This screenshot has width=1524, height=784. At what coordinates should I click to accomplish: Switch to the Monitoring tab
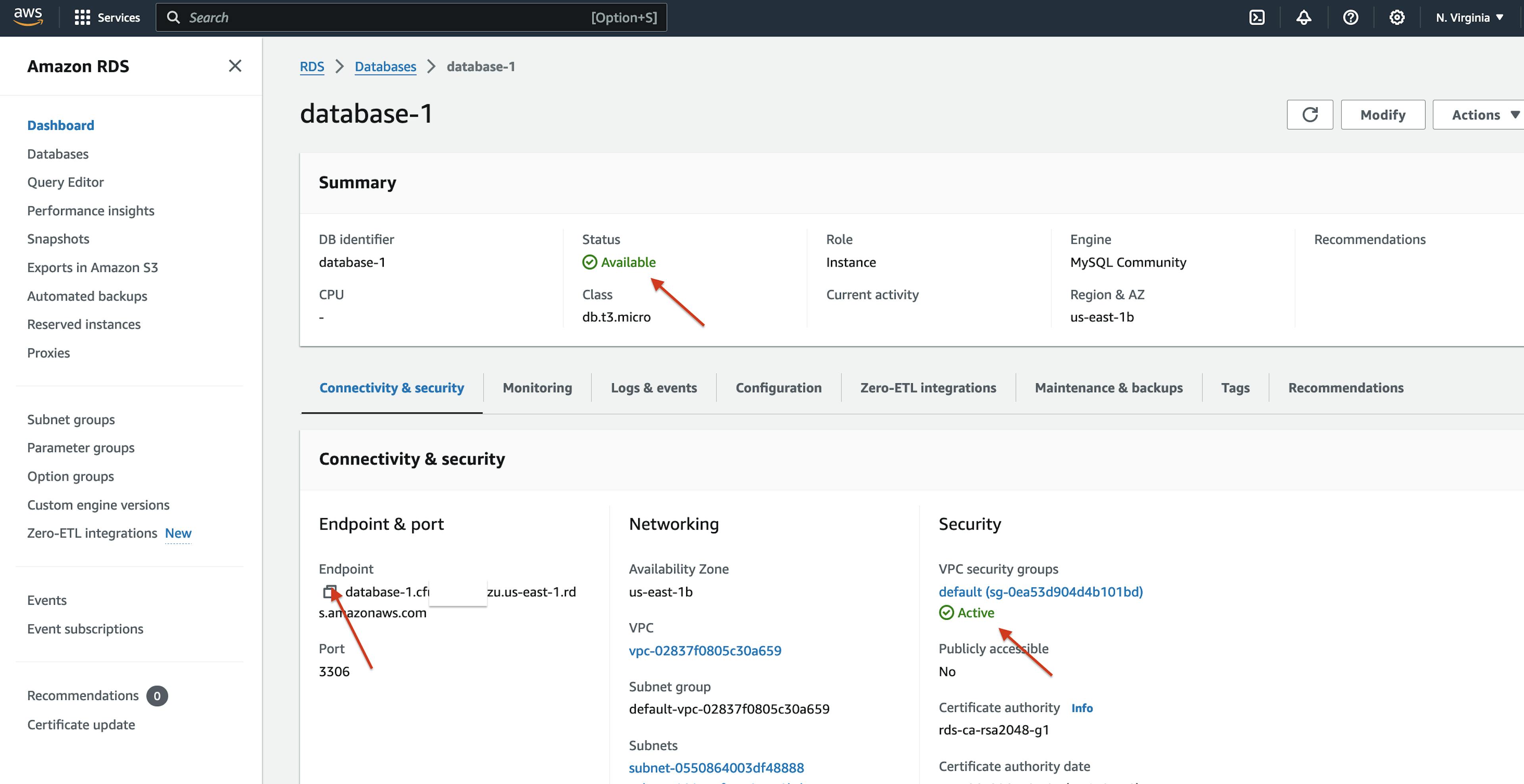(x=537, y=387)
